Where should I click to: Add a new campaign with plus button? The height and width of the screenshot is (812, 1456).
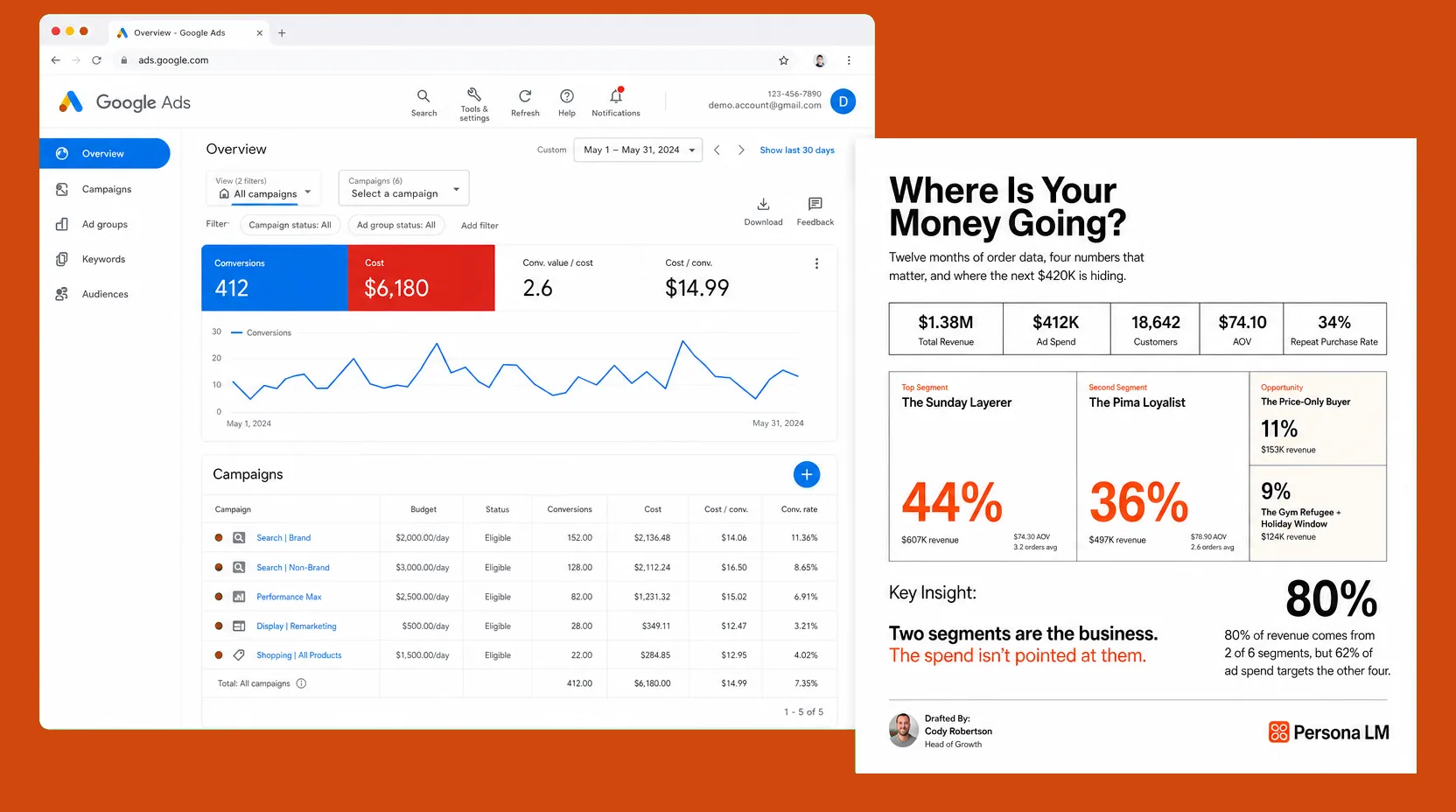(x=807, y=474)
